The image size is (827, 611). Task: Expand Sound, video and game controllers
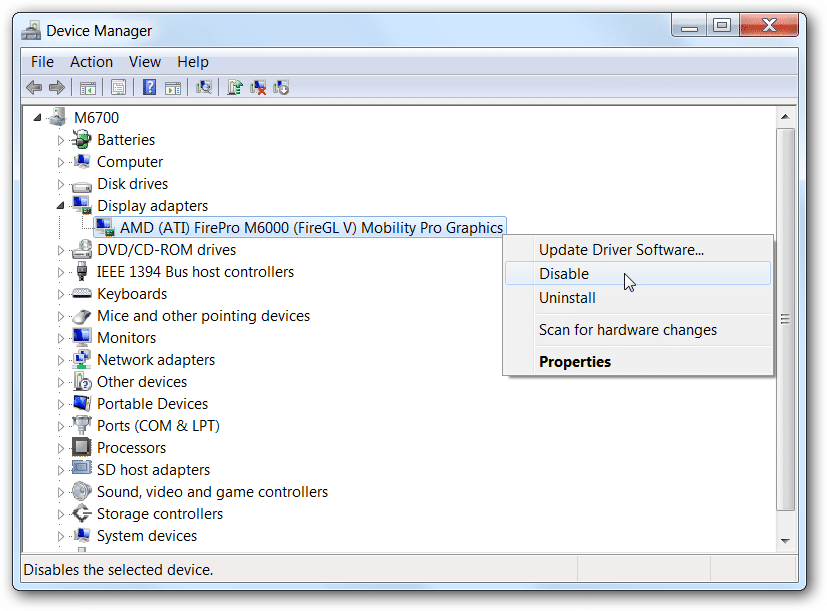tap(61, 492)
